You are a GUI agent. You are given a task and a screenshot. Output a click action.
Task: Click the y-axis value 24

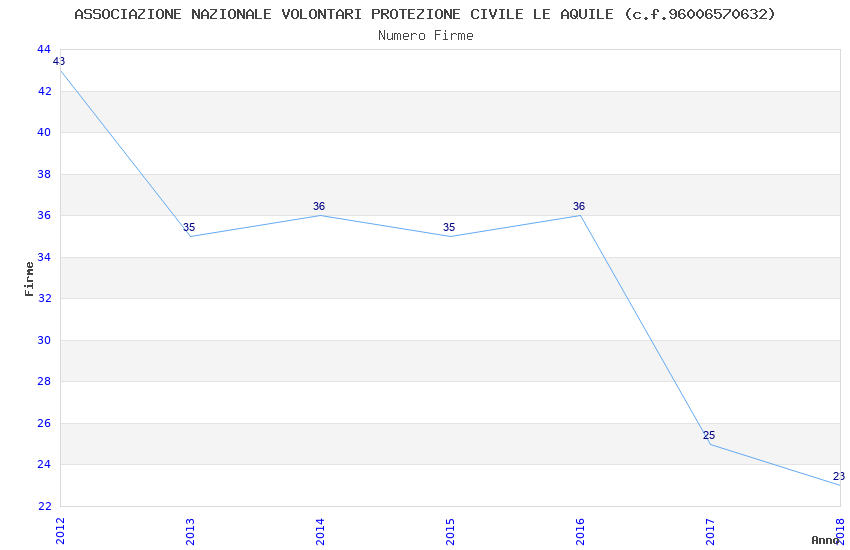[x=44, y=464]
